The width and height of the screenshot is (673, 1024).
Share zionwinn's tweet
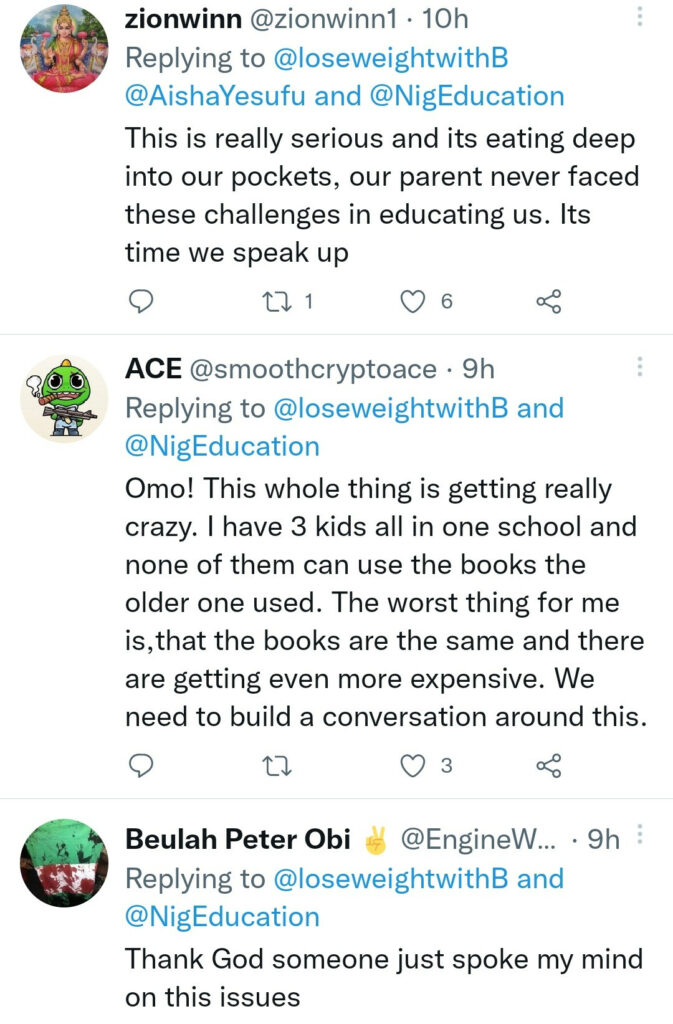(549, 301)
